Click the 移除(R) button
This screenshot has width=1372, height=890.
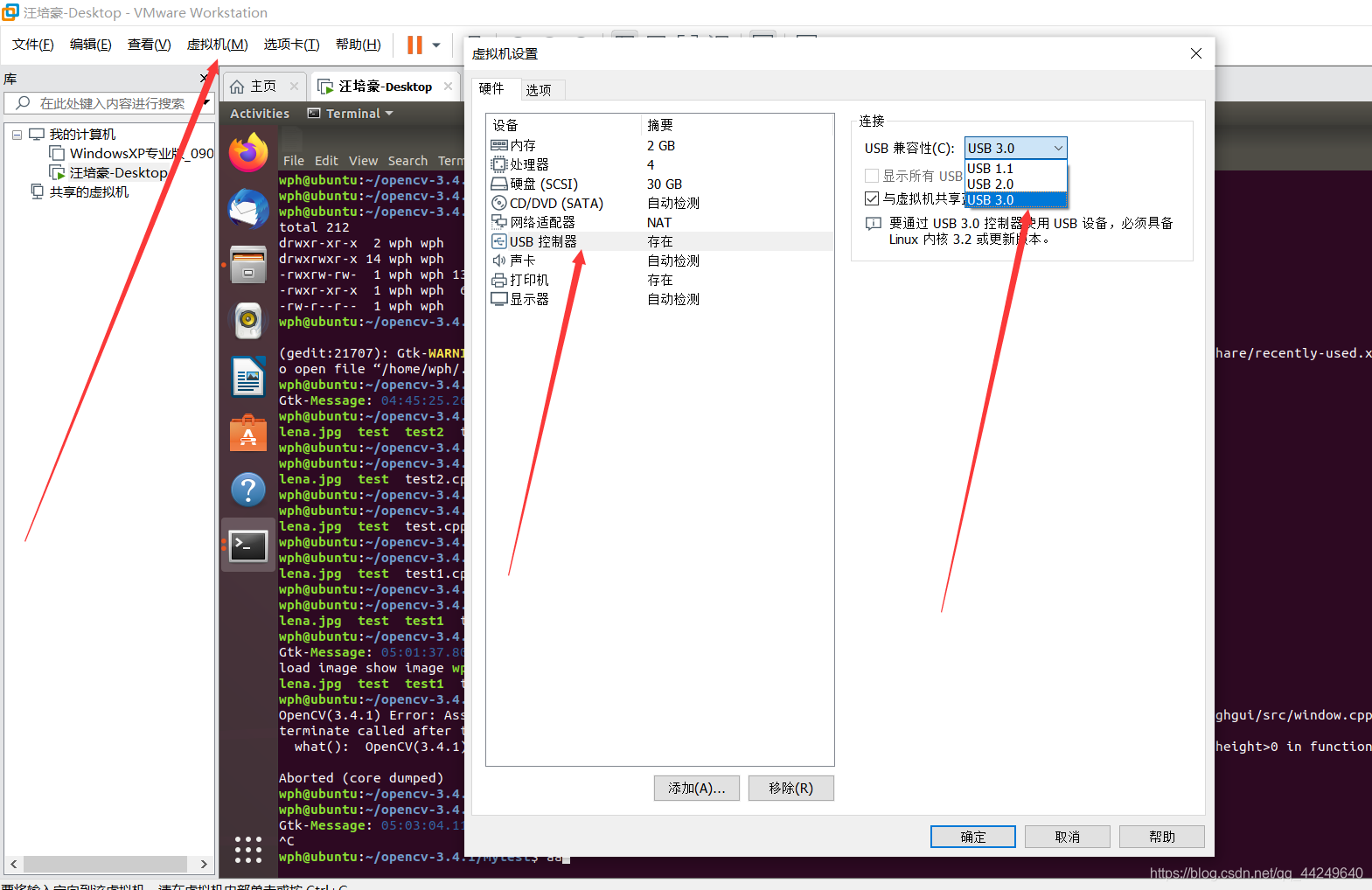point(791,788)
